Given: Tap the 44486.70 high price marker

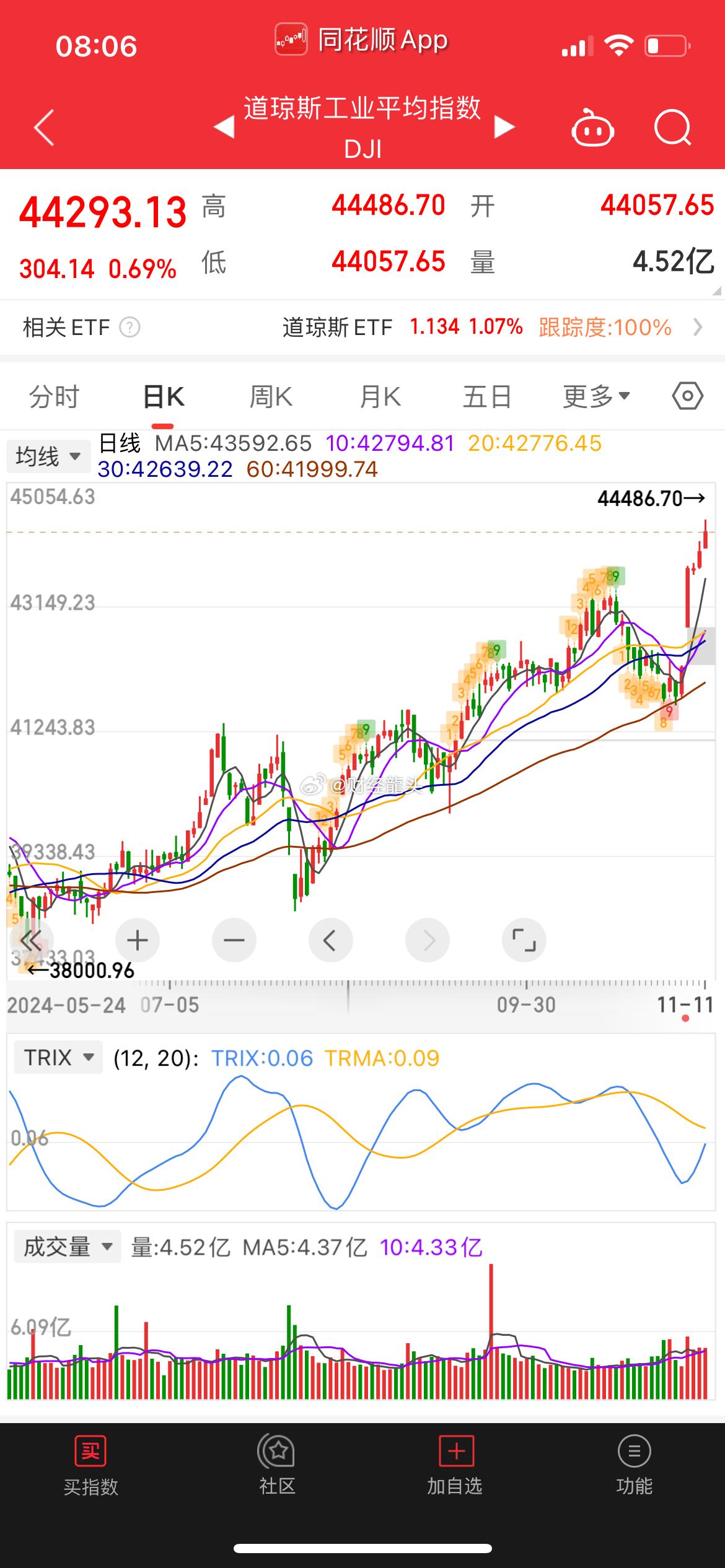Looking at the screenshot, I should click(x=651, y=499).
